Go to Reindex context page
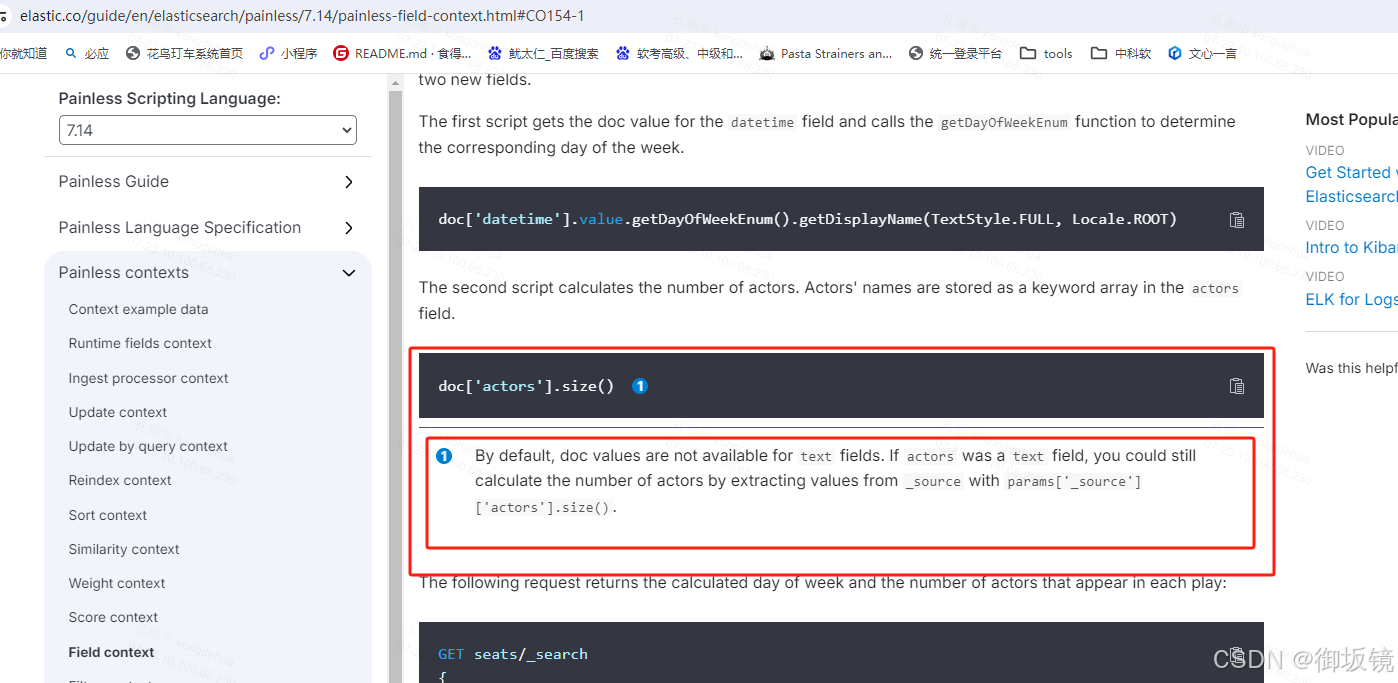The height and width of the screenshot is (683, 1398). (120, 481)
